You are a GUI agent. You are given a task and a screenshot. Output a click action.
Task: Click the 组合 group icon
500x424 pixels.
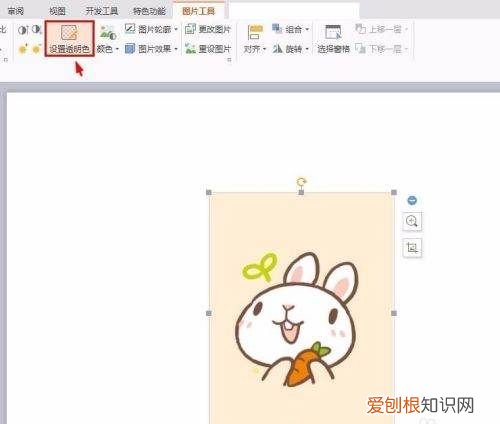tap(277, 29)
